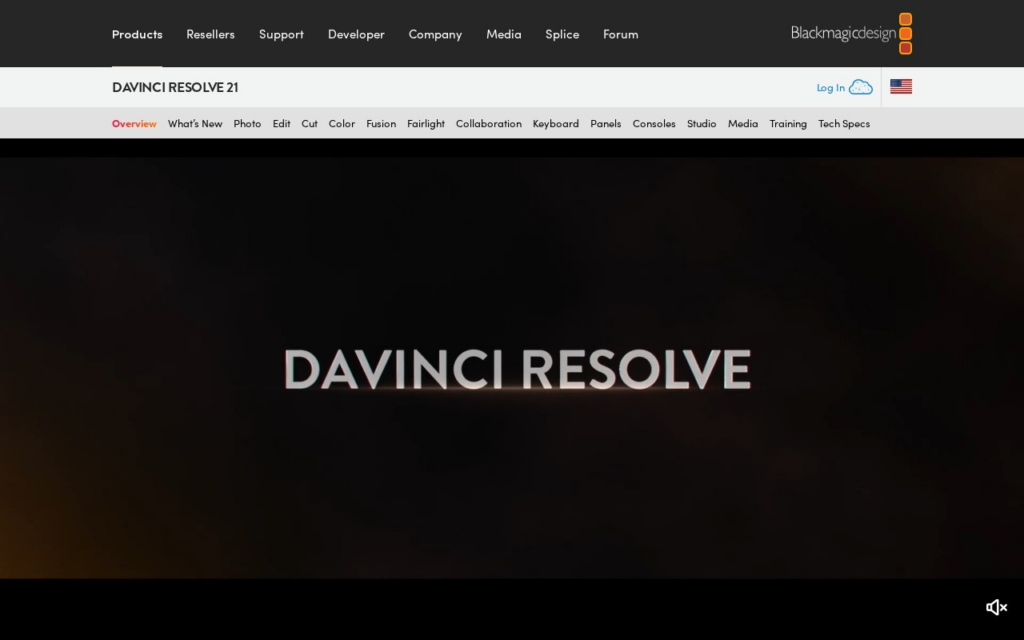1024x640 pixels.
Task: Go to Splice in the top navigation
Action: [562, 34]
